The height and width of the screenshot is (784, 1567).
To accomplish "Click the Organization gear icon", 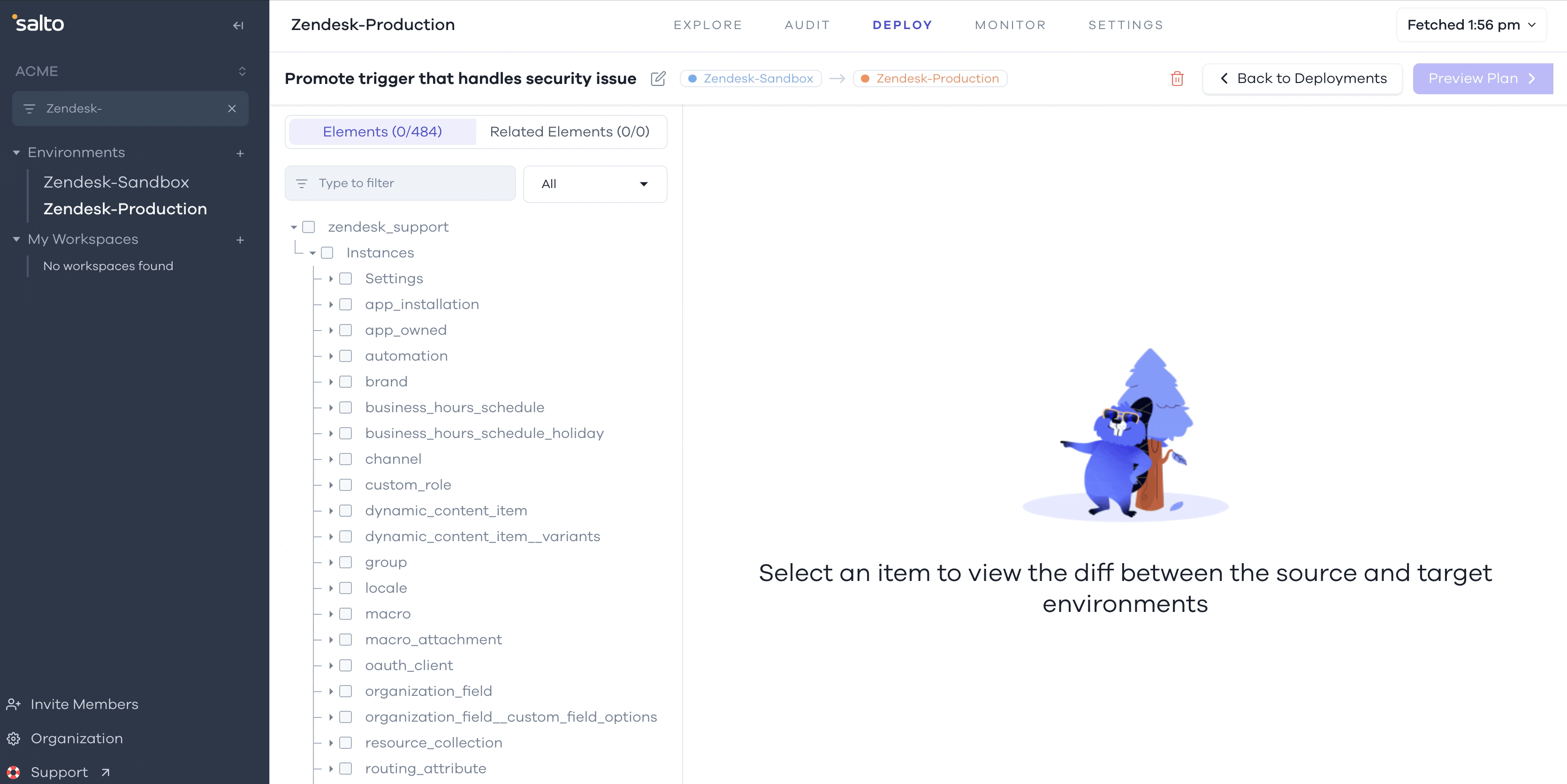I will tap(14, 739).
